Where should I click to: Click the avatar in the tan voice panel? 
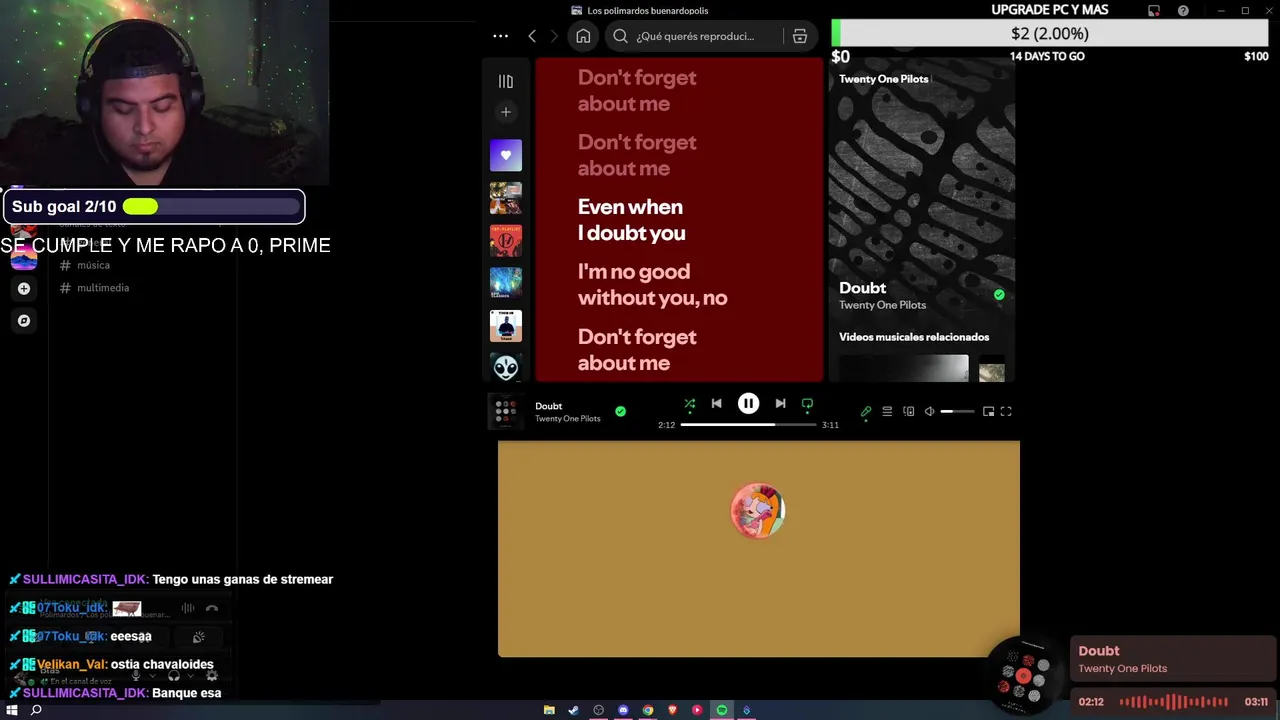click(x=758, y=511)
